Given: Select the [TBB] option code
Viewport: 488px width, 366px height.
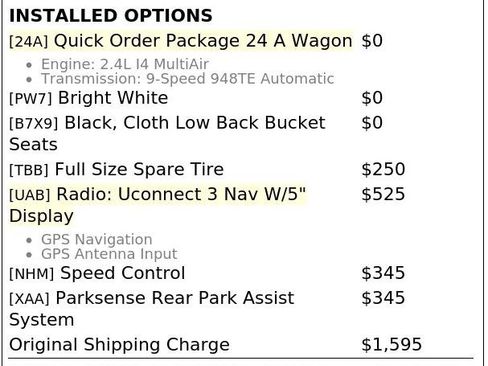Looking at the screenshot, I should point(29,170).
